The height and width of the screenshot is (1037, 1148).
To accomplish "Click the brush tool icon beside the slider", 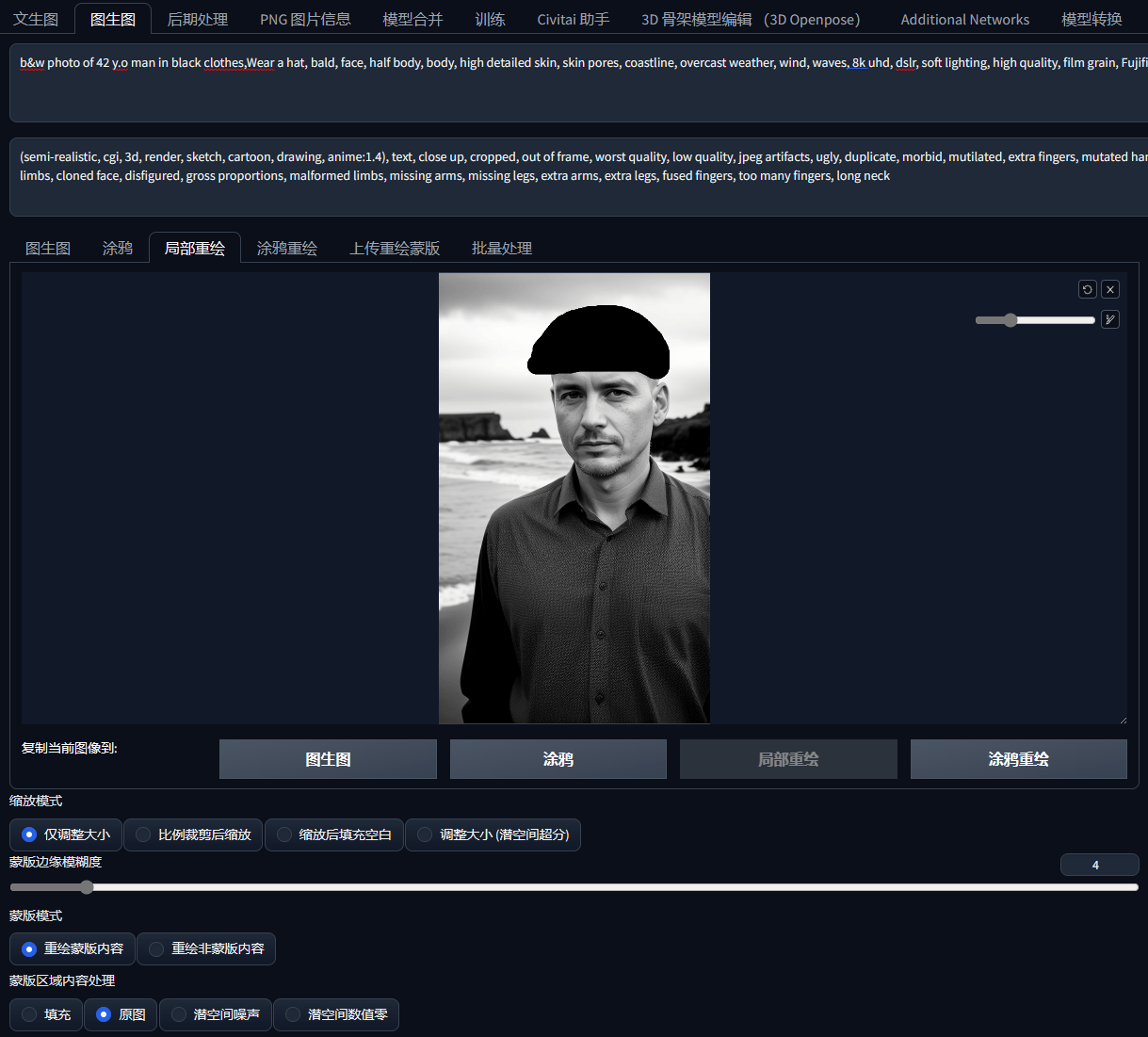I will click(1110, 319).
